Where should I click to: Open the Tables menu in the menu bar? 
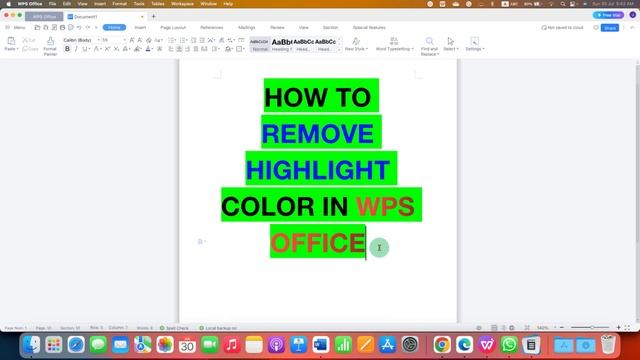pyautogui.click(x=158, y=4)
